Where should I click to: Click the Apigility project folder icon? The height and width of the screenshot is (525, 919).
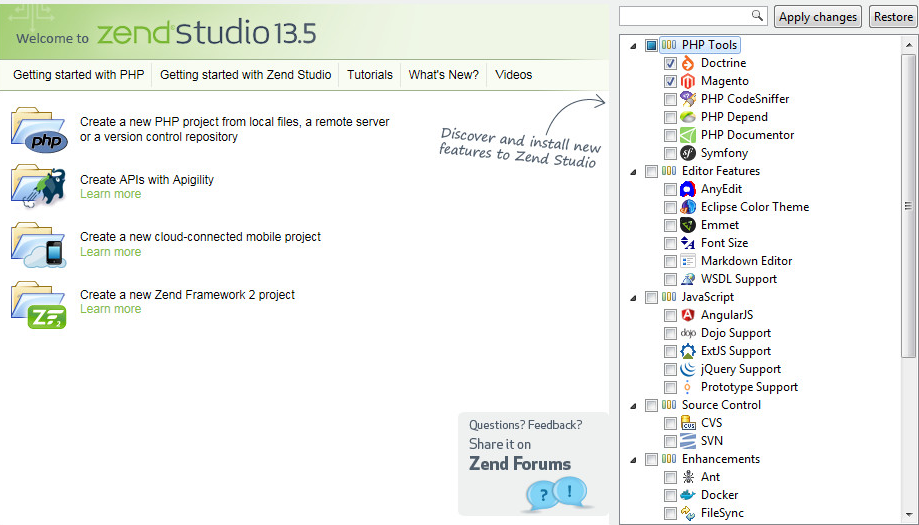coord(39,186)
